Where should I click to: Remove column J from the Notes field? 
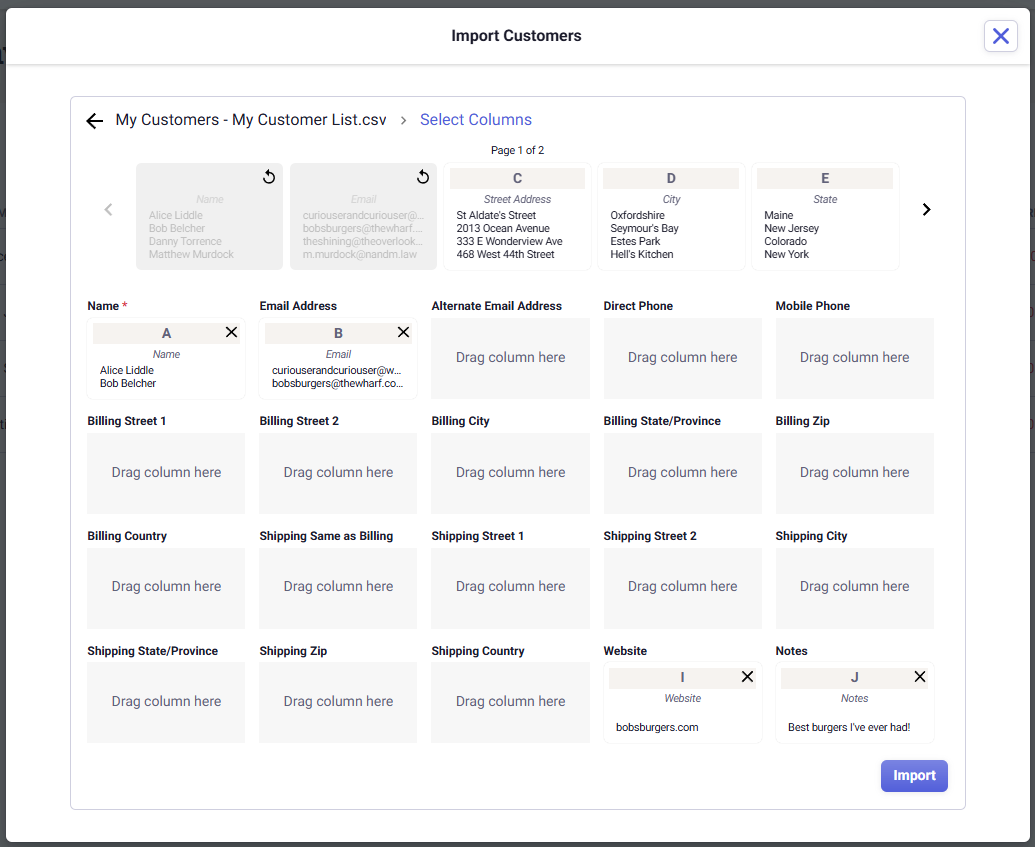pos(919,677)
